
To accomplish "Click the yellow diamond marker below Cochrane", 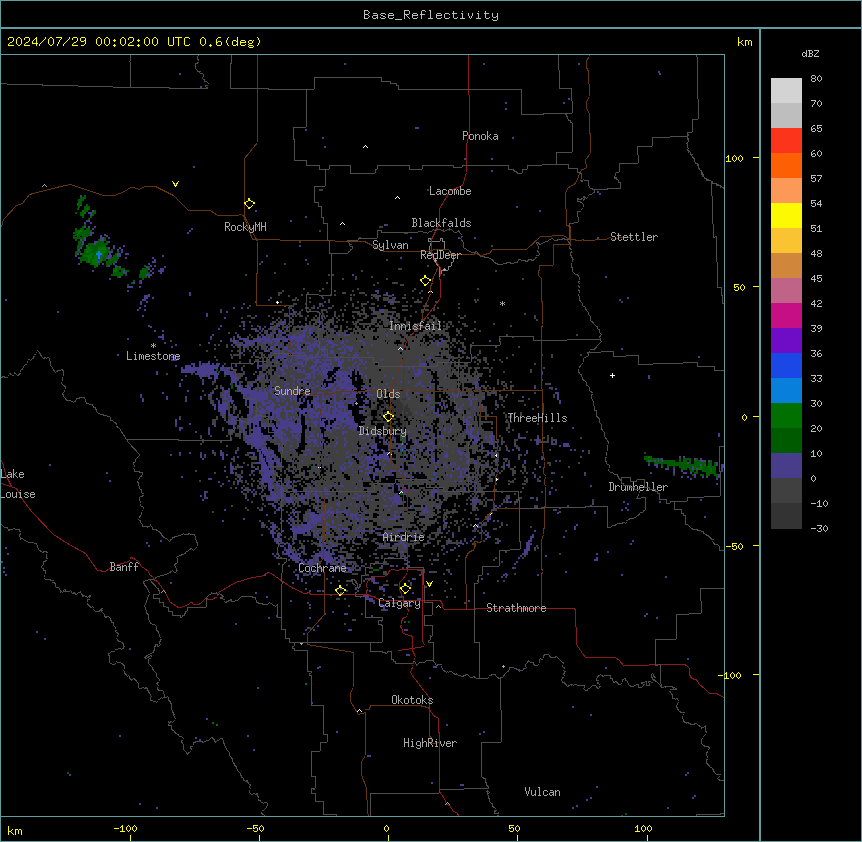I will pos(340,591).
